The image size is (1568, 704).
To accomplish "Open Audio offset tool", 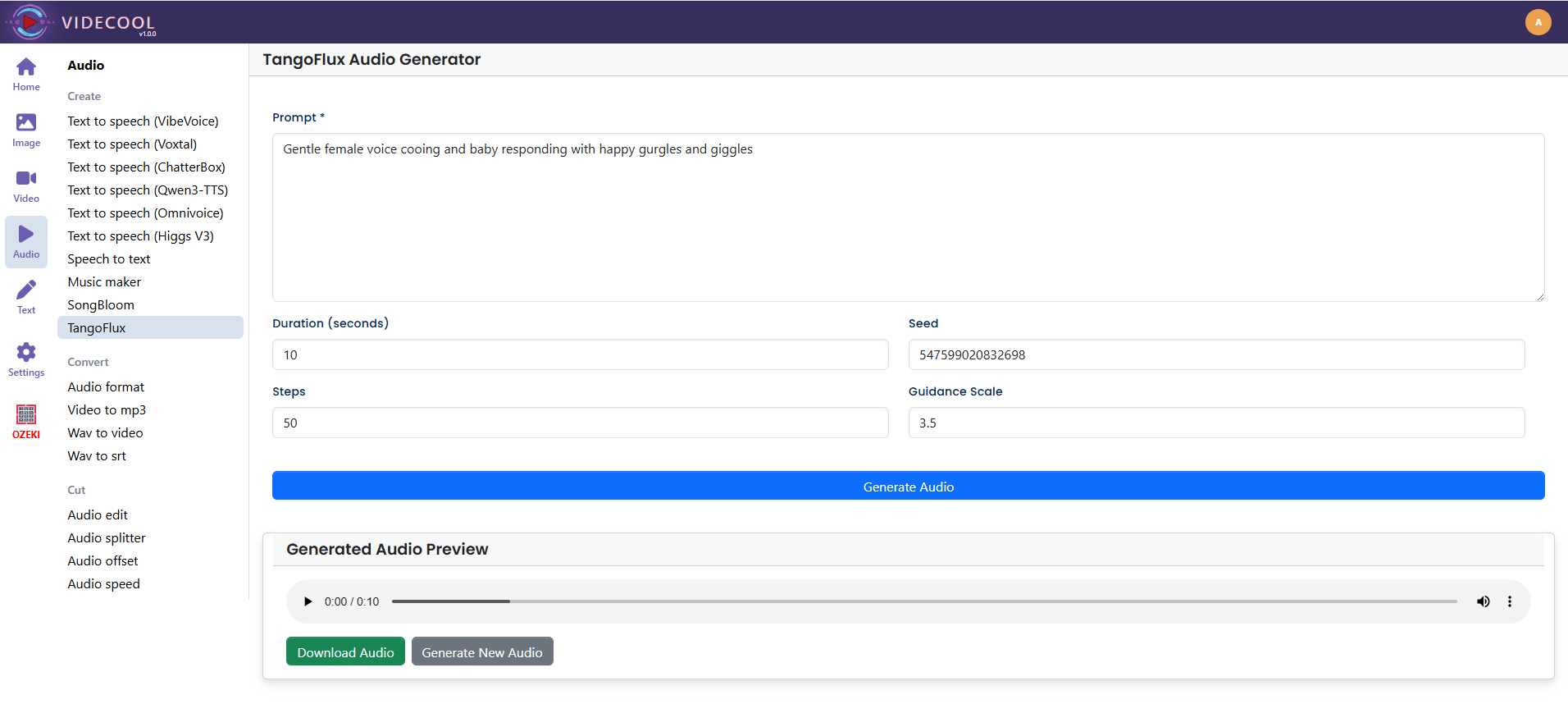I will click(x=103, y=560).
